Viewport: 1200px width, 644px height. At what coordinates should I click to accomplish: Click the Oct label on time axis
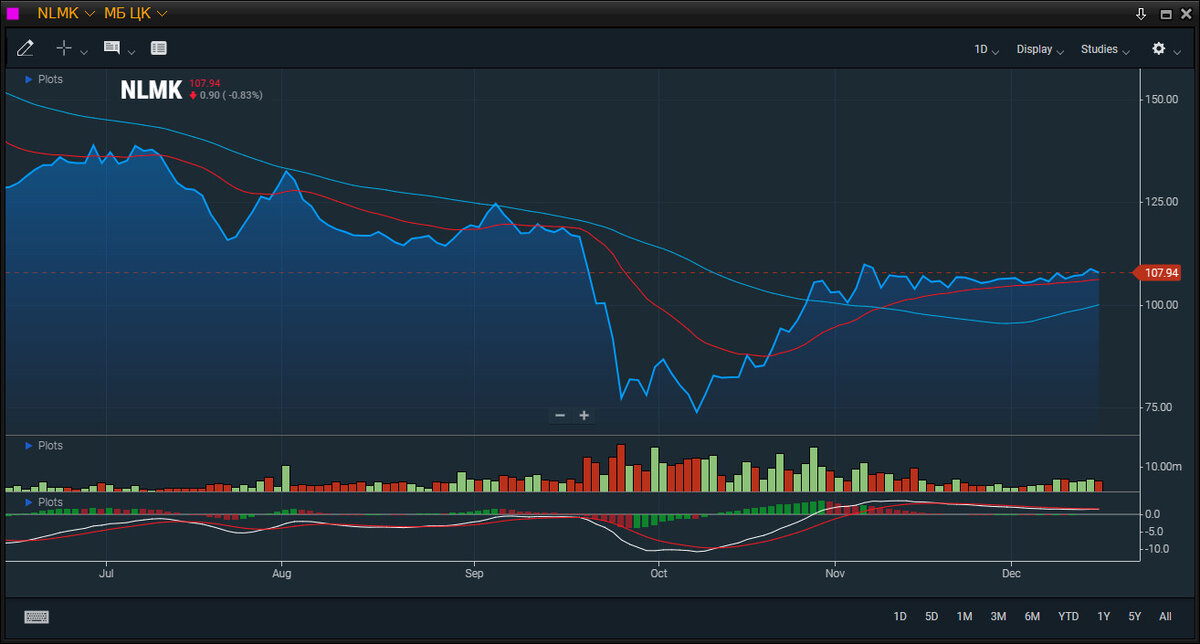pos(658,575)
